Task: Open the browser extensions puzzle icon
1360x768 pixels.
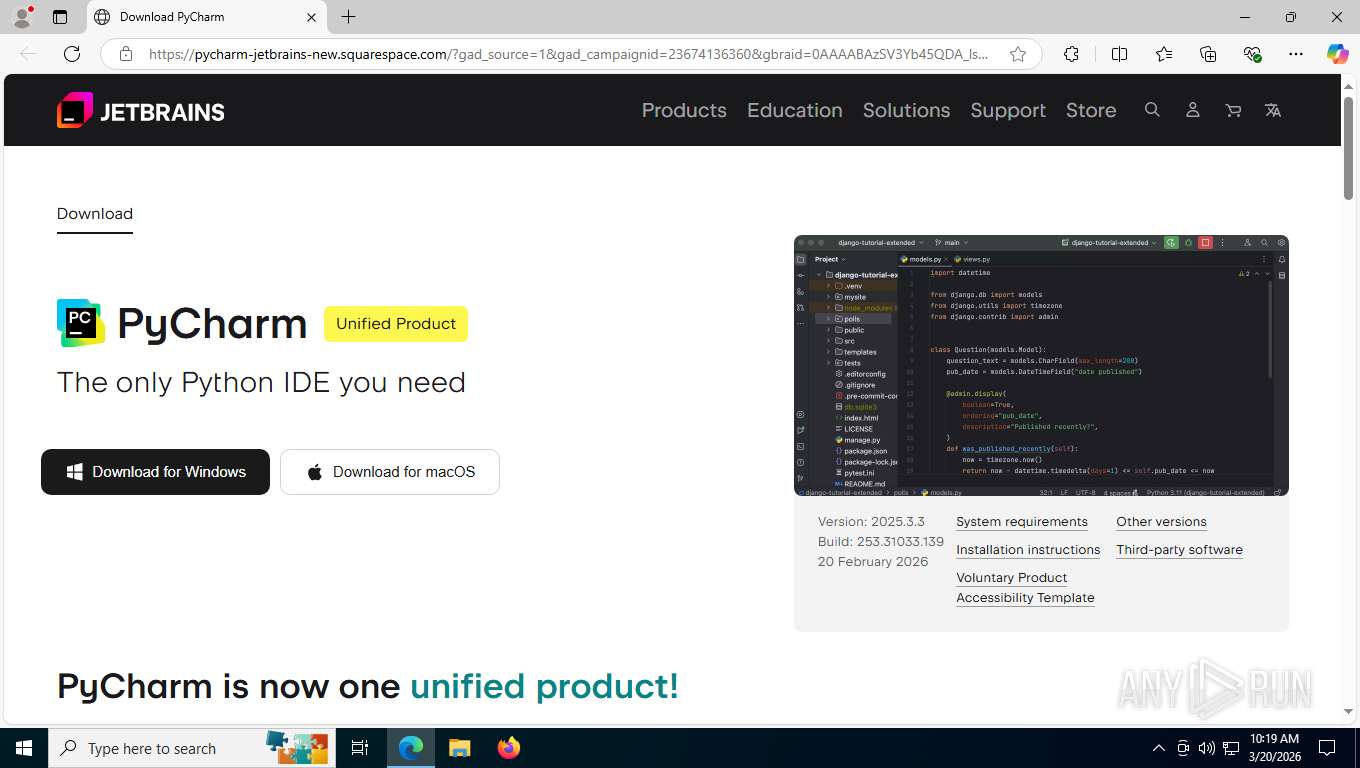Action: (x=1071, y=54)
